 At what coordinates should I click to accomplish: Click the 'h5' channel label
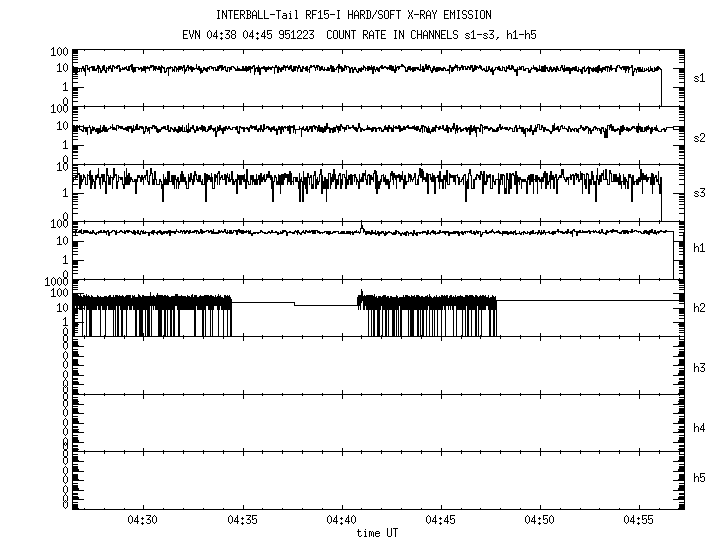click(699, 478)
